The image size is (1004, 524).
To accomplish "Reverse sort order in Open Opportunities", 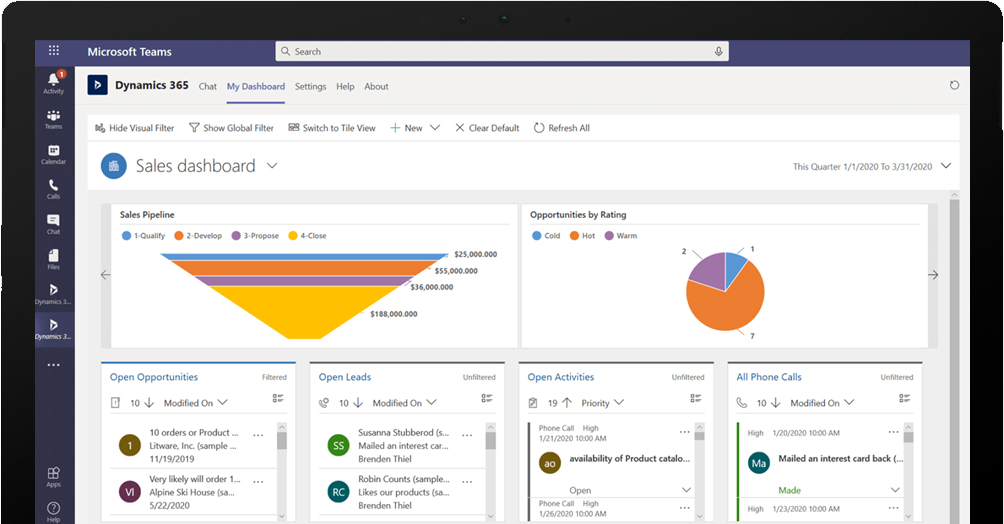I will [149, 403].
